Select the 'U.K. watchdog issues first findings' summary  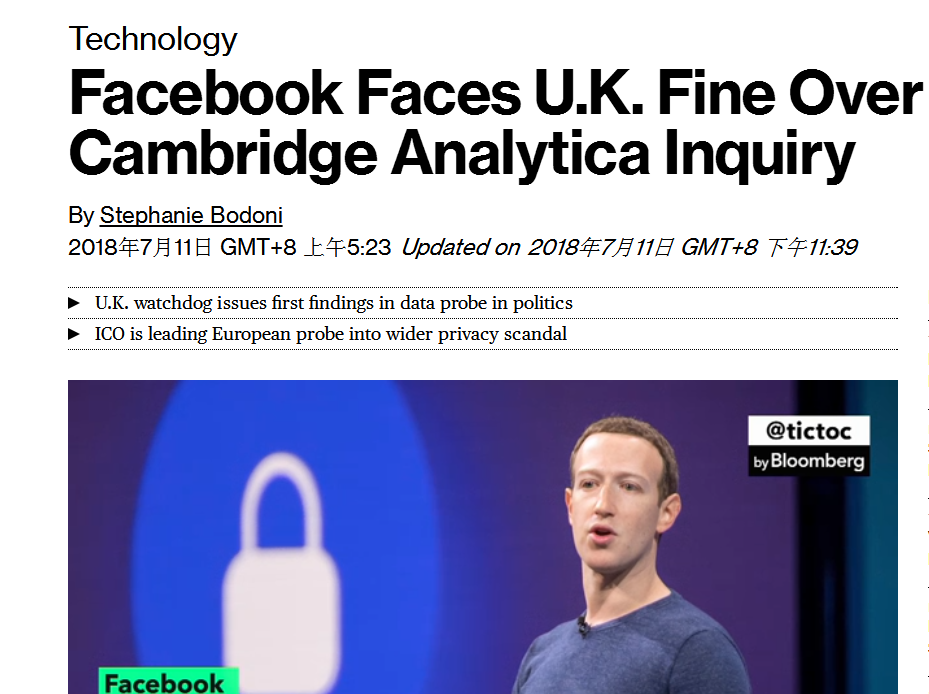[334, 302]
